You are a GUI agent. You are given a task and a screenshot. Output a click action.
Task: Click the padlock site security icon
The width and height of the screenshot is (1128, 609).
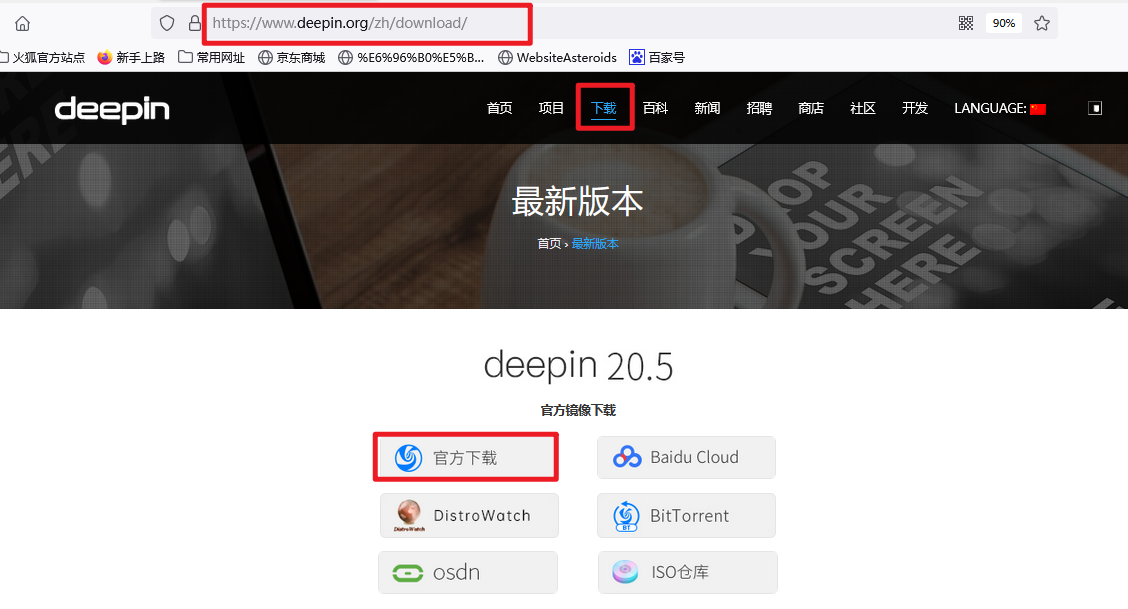click(194, 24)
